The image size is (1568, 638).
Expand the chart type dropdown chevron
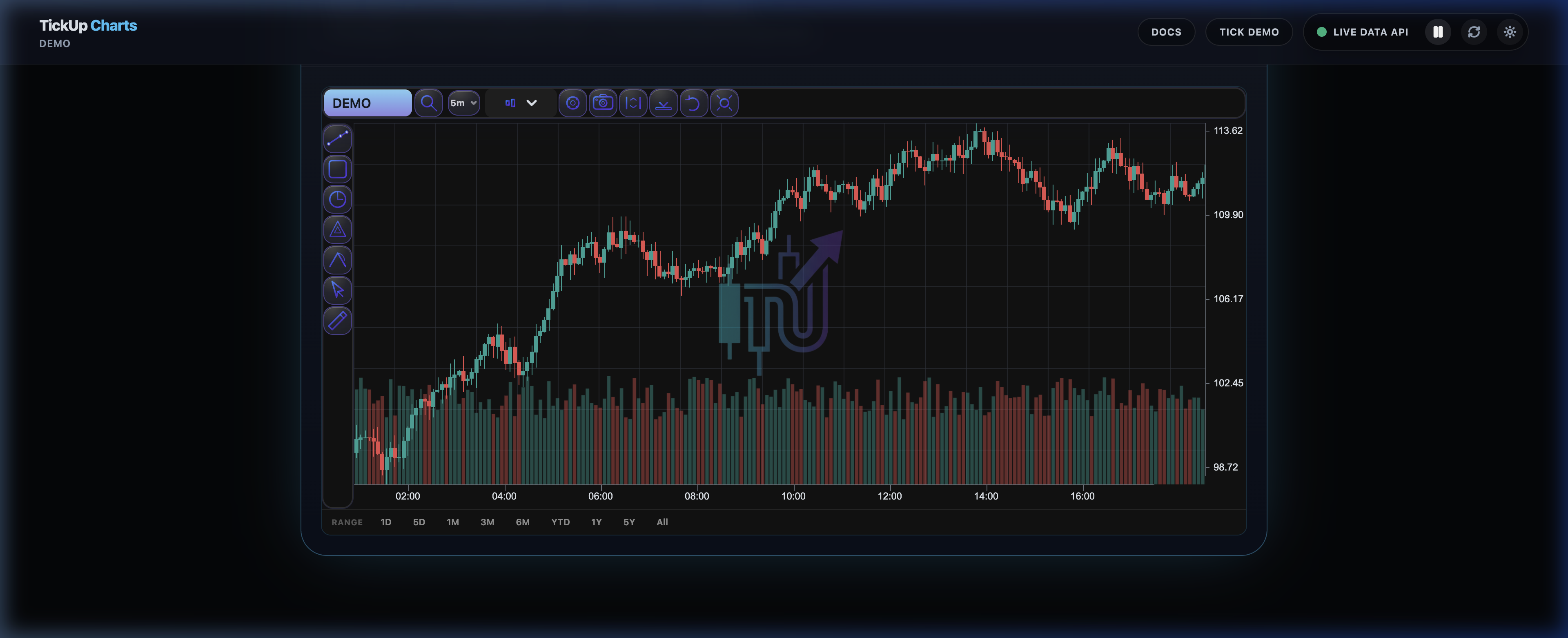tap(531, 103)
